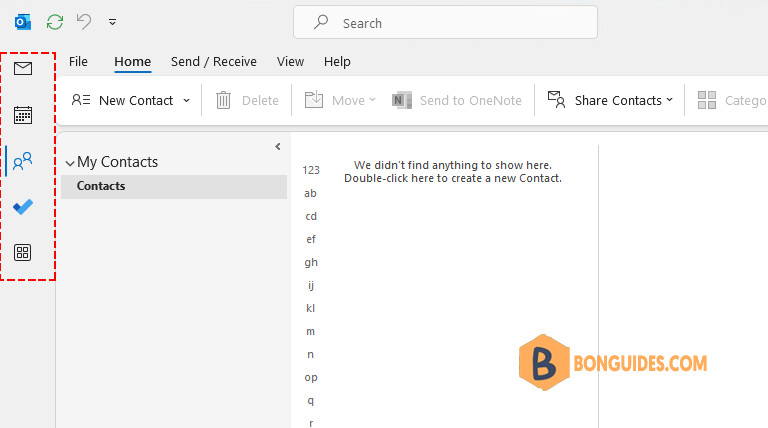This screenshot has width=768, height=428.
Task: Open the Help tab
Action: coord(337,62)
